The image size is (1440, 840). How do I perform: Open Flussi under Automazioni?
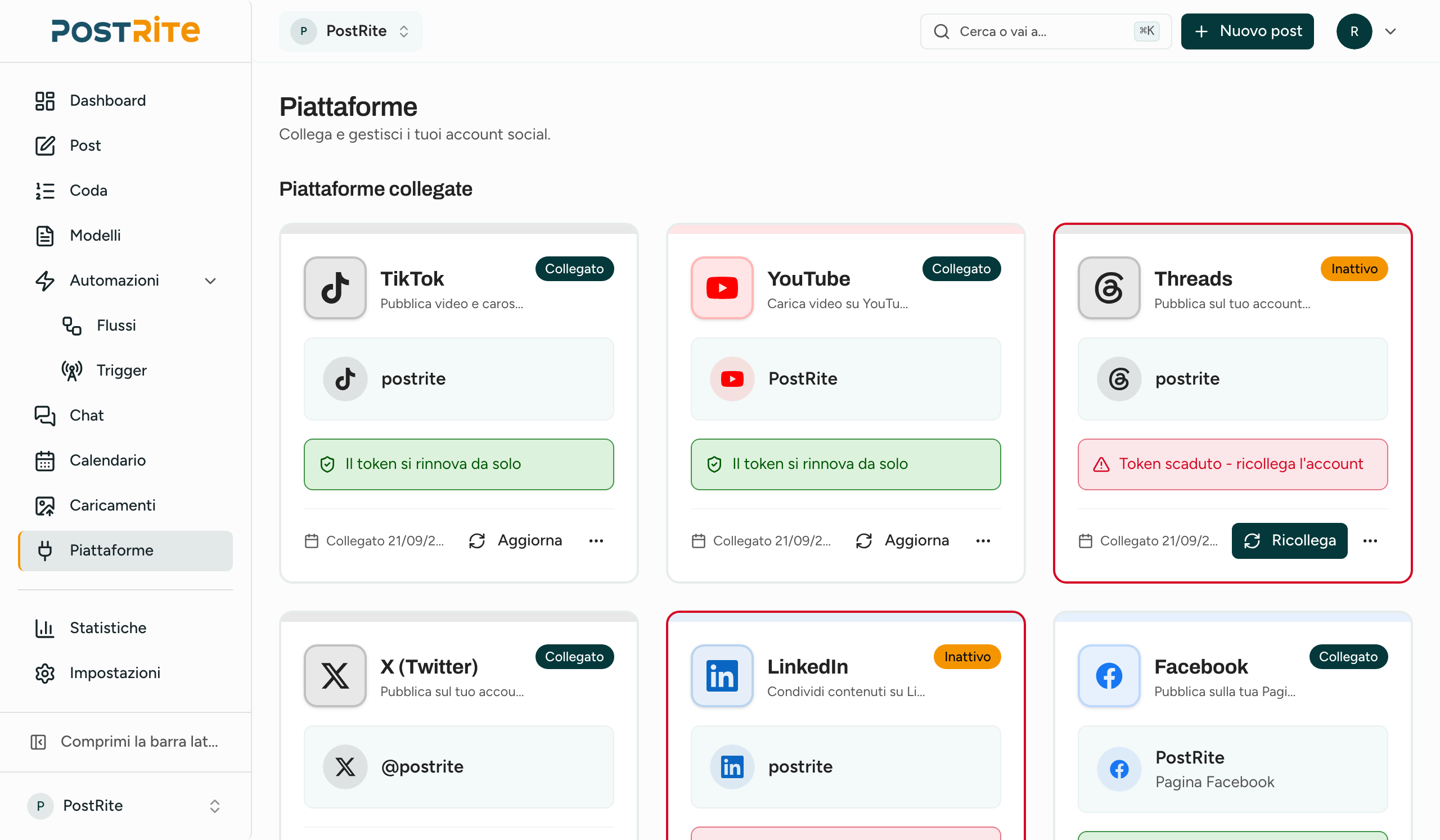139,326
